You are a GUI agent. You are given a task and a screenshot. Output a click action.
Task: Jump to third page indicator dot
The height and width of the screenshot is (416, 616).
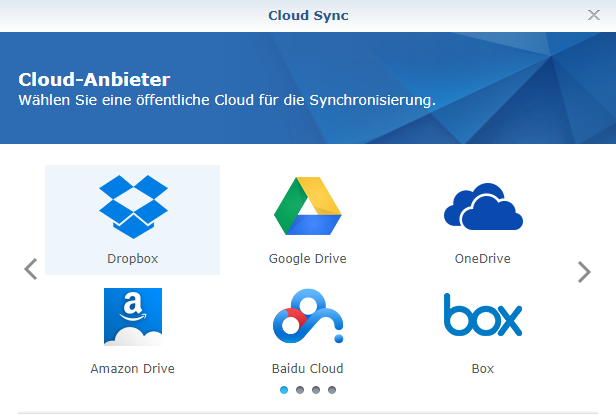[x=316, y=390]
